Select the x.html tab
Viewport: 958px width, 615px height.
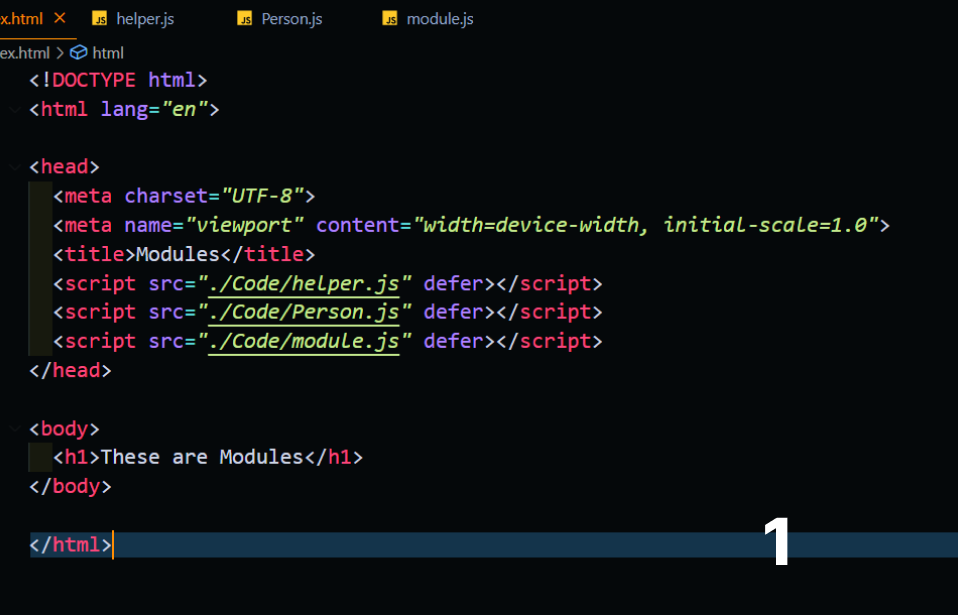point(22,18)
